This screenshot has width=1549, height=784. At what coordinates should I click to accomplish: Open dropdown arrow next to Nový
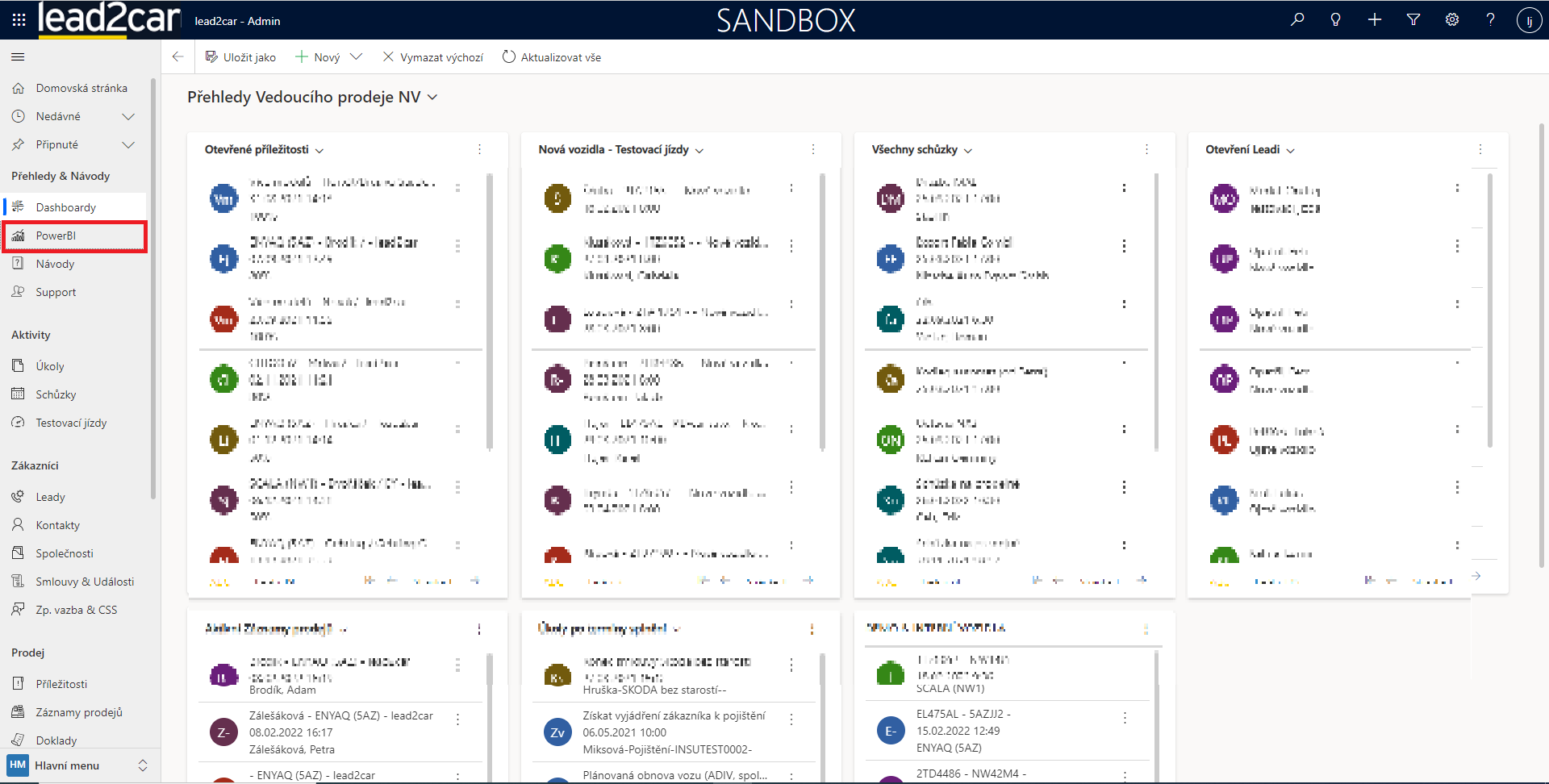356,57
